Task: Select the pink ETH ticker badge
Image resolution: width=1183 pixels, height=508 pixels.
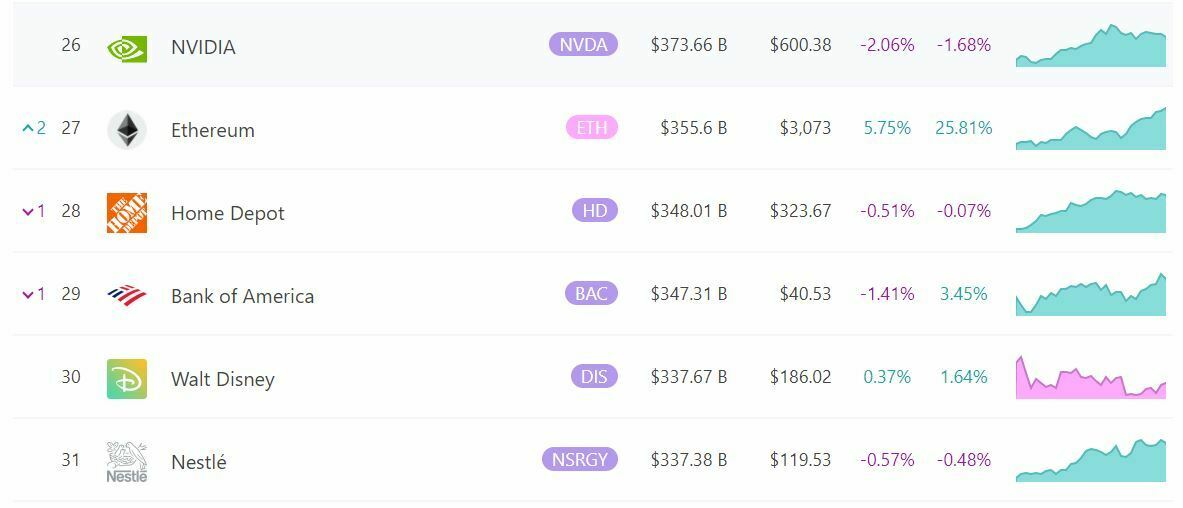Action: 591,127
